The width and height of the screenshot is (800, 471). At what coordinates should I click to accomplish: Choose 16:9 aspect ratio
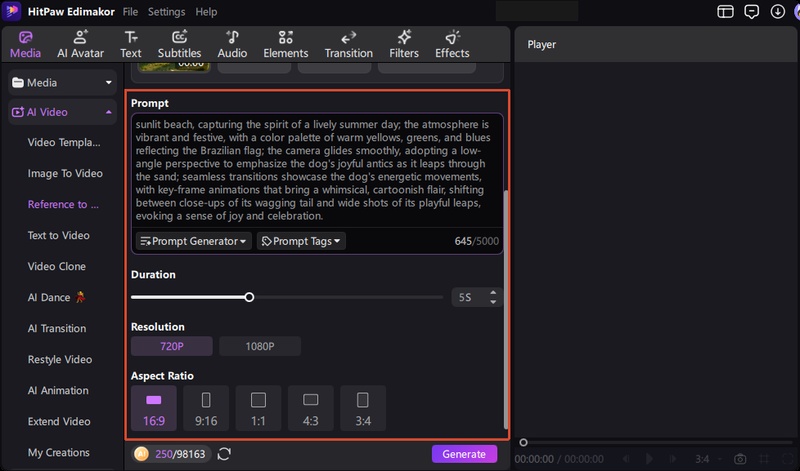[x=154, y=408]
